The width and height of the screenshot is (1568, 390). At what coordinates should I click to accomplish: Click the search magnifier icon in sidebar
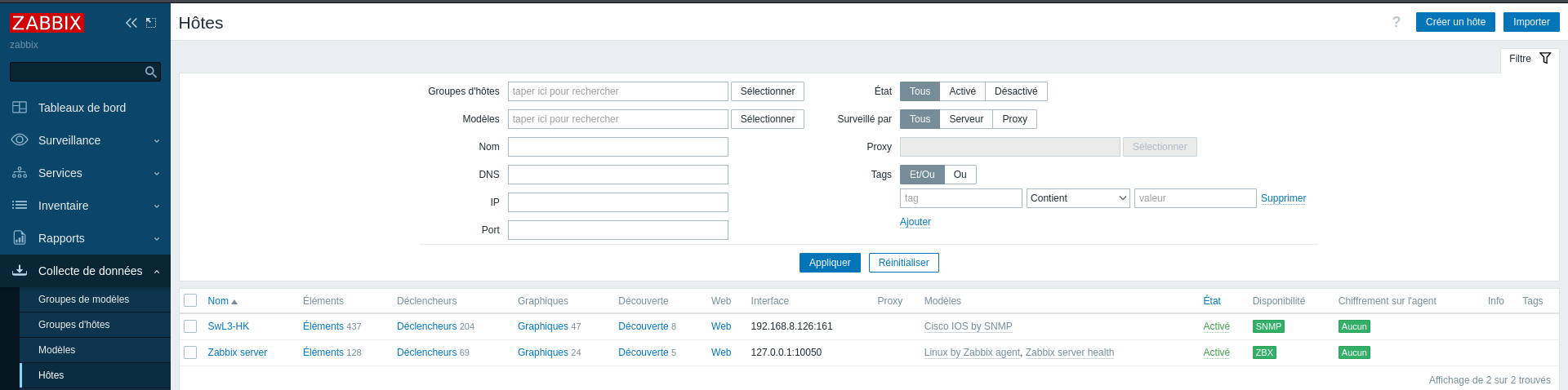(150, 73)
